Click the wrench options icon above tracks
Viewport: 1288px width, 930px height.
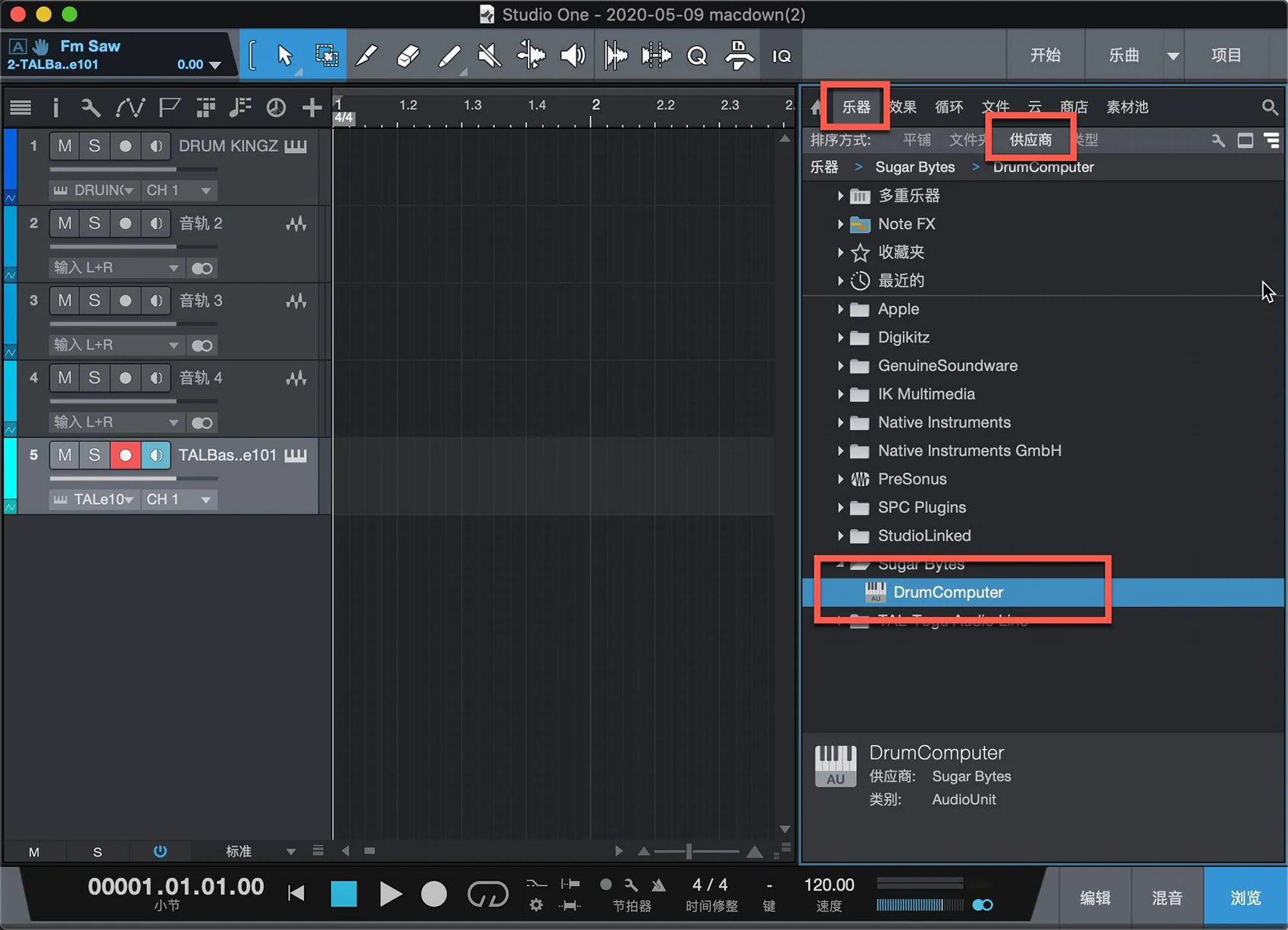pyautogui.click(x=90, y=108)
